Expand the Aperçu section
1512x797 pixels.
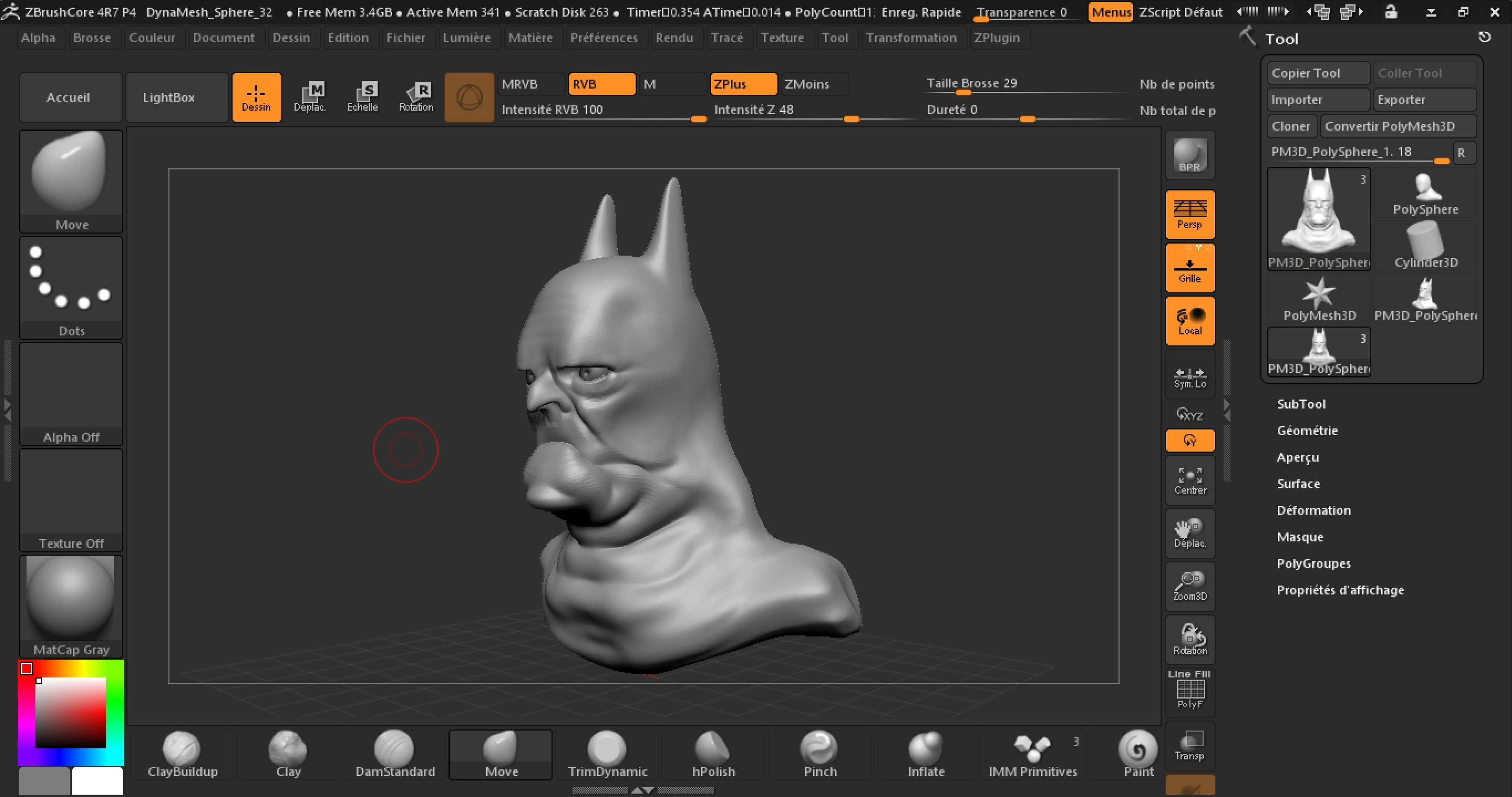pyautogui.click(x=1297, y=457)
